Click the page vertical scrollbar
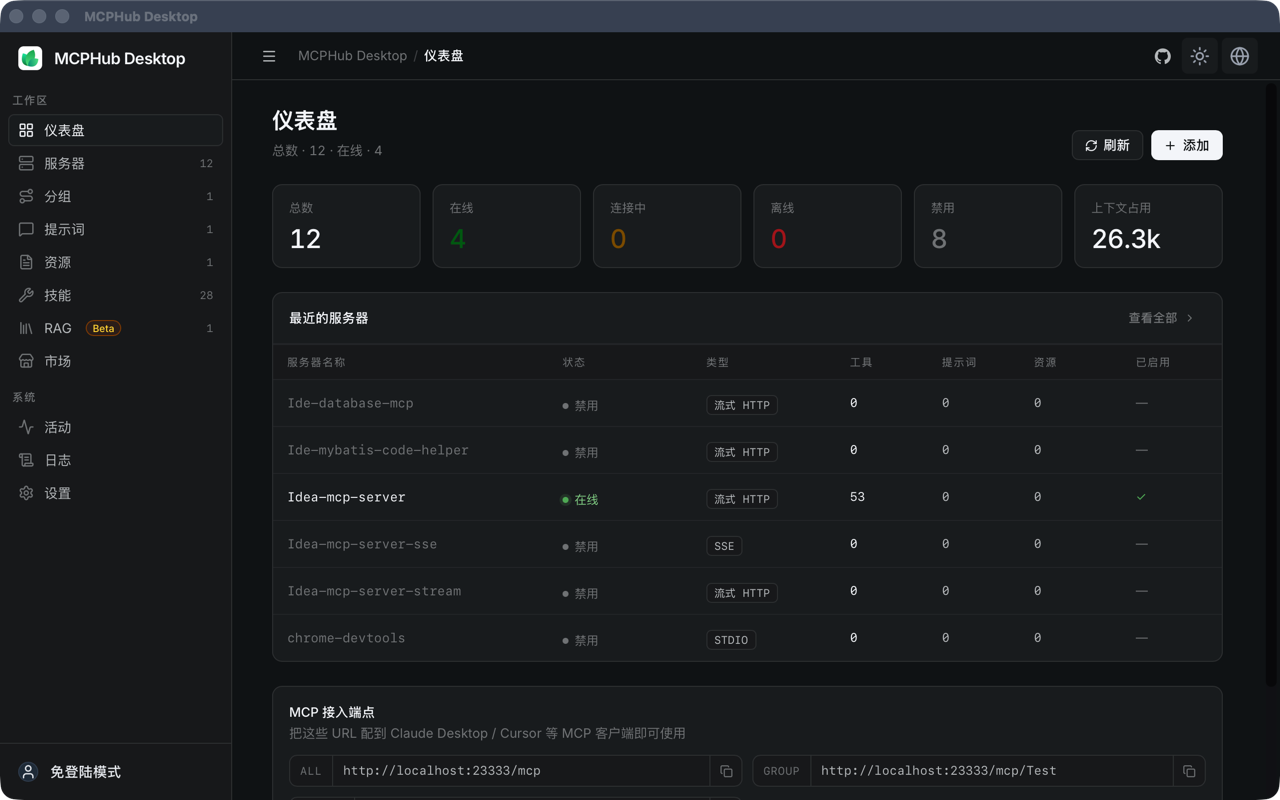Viewport: 1280px width, 800px height. point(1272,385)
